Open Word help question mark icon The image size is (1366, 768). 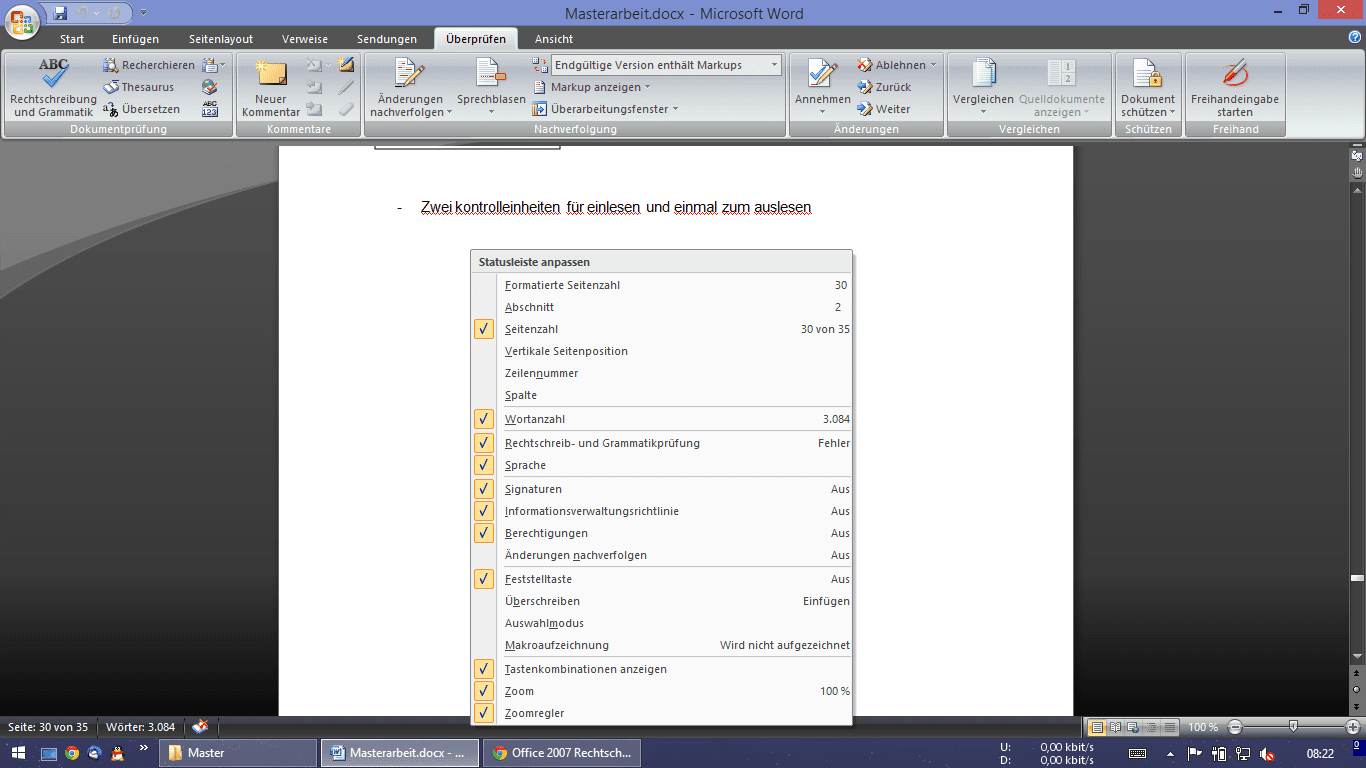[x=1355, y=37]
